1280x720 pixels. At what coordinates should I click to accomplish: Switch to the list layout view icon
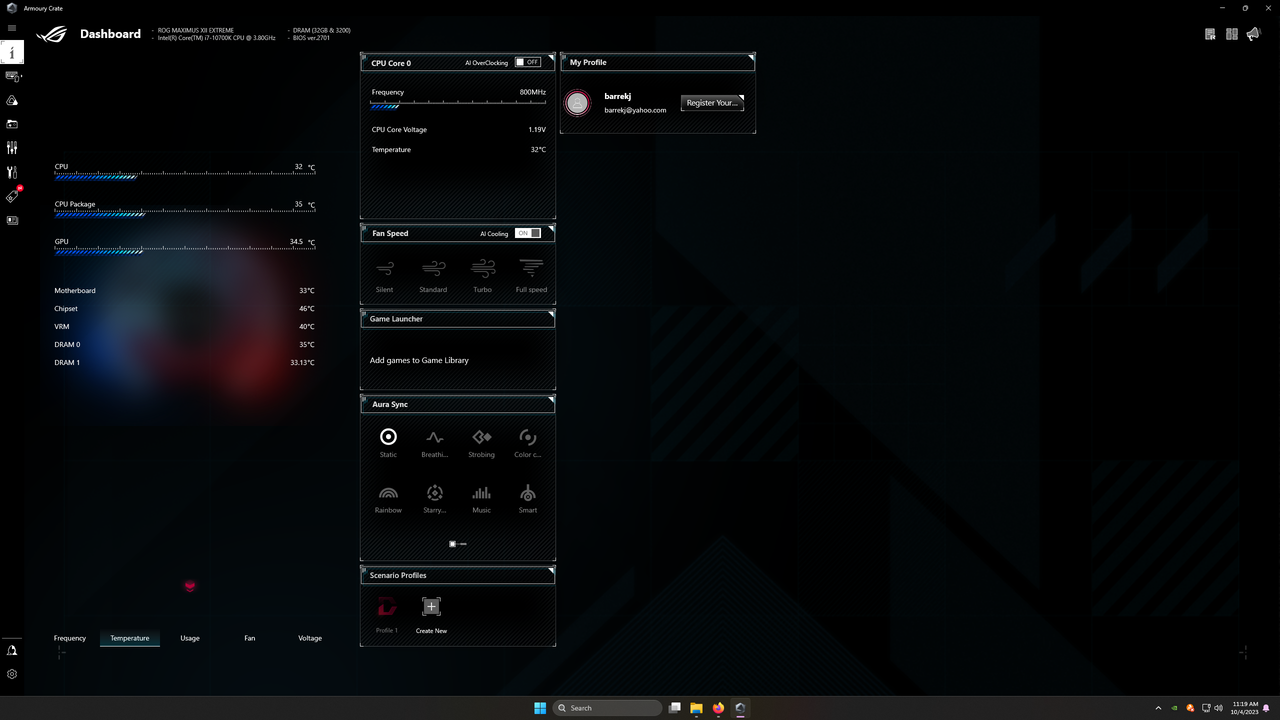[x=1210, y=34]
